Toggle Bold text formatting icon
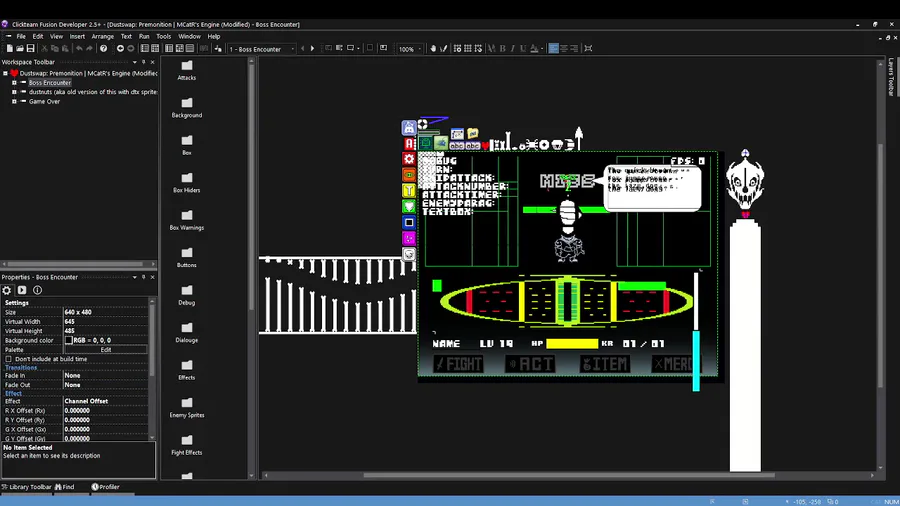 click(502, 49)
